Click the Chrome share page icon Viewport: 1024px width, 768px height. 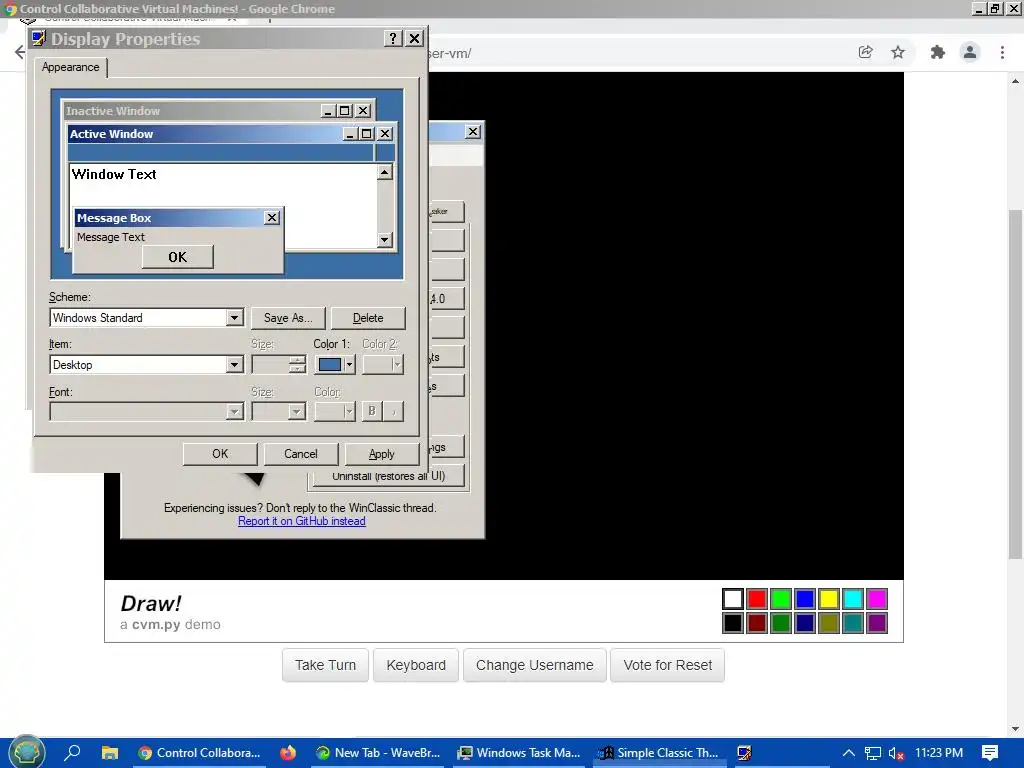click(x=865, y=52)
